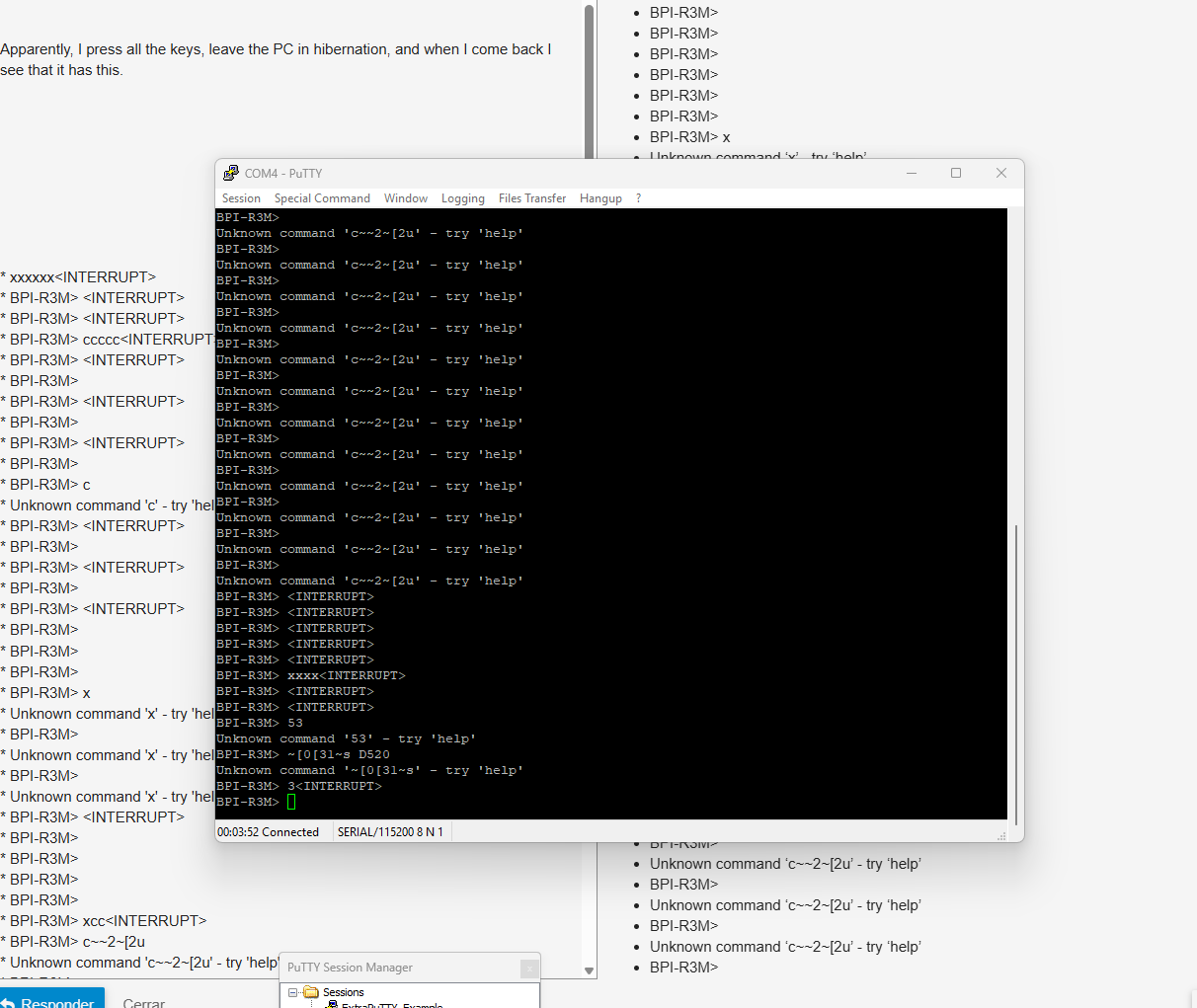This screenshot has height=1008, width=1197.
Task: Click the SERIAL/115200 8 N 1 status field
Action: (390, 832)
